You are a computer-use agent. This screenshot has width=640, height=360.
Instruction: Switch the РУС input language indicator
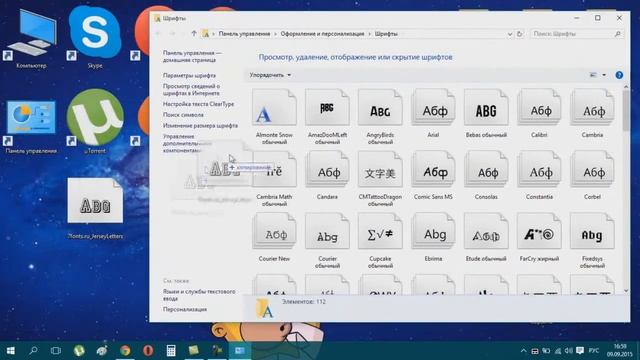[x=594, y=351]
